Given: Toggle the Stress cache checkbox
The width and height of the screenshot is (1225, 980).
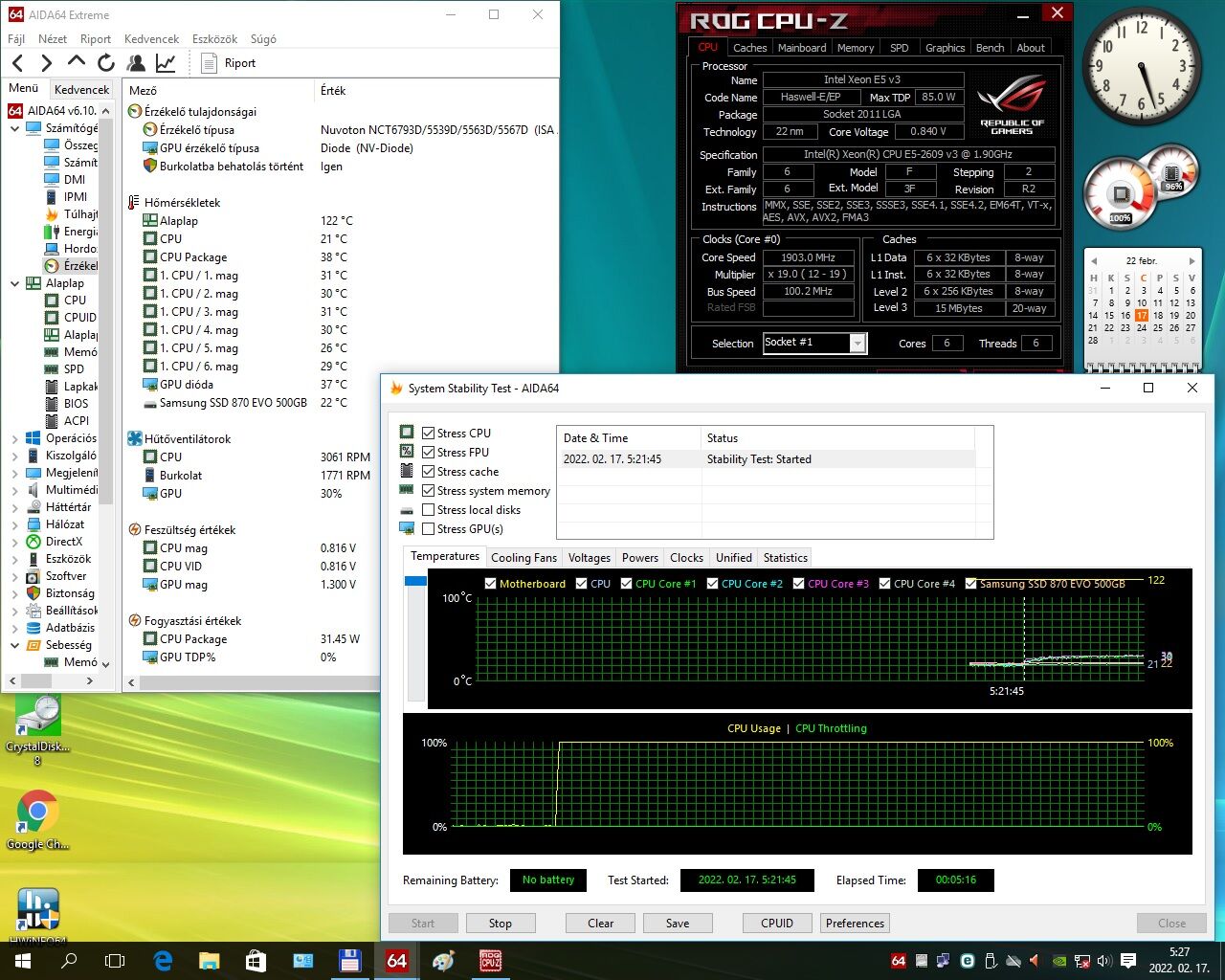Looking at the screenshot, I should [x=429, y=472].
